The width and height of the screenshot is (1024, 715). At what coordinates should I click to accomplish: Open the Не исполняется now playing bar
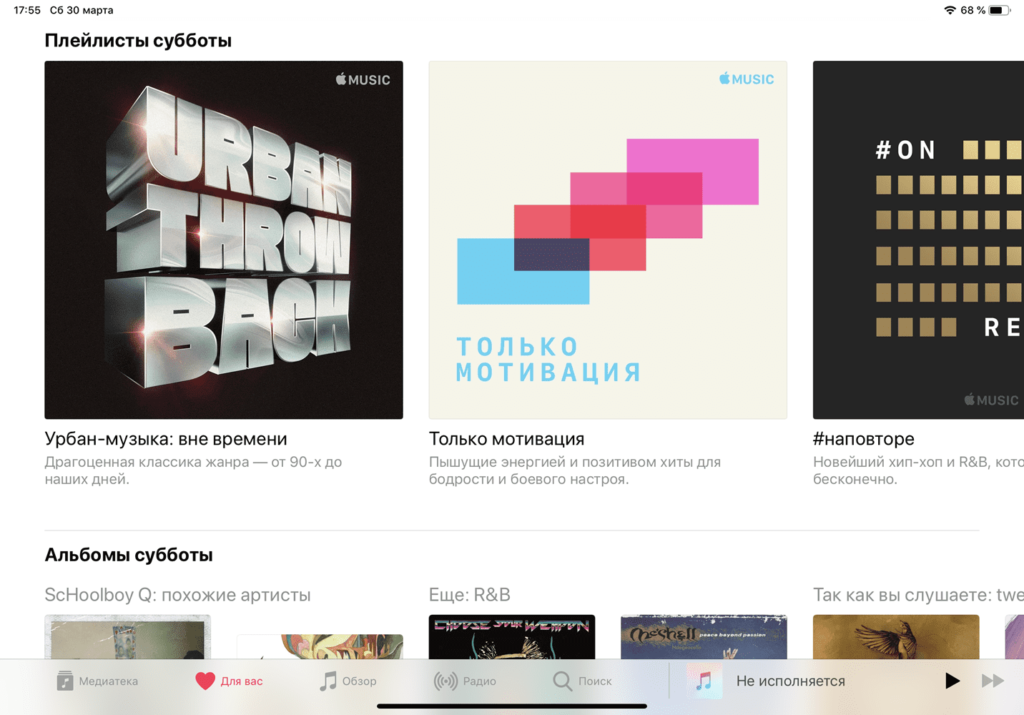790,681
